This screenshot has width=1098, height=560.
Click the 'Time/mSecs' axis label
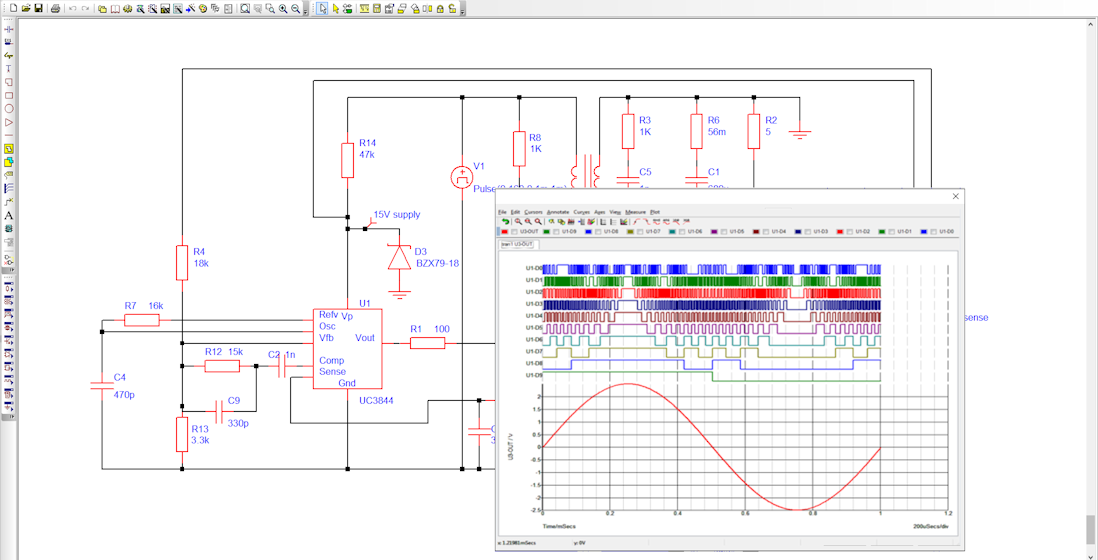click(x=560, y=526)
